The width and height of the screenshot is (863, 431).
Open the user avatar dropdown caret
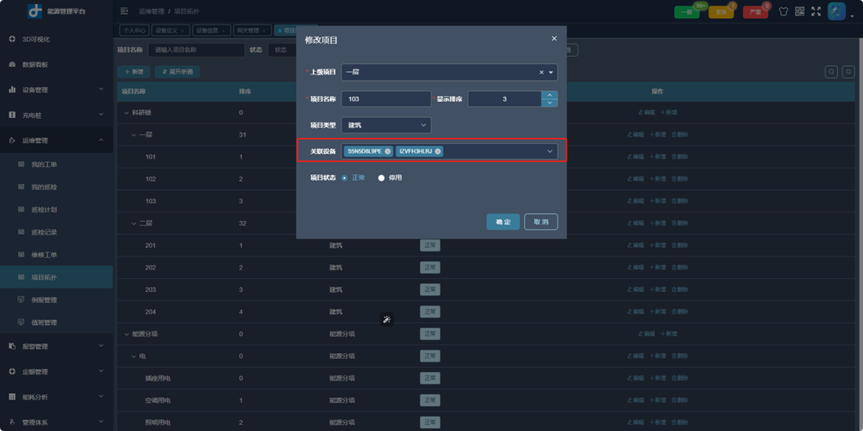(x=851, y=17)
